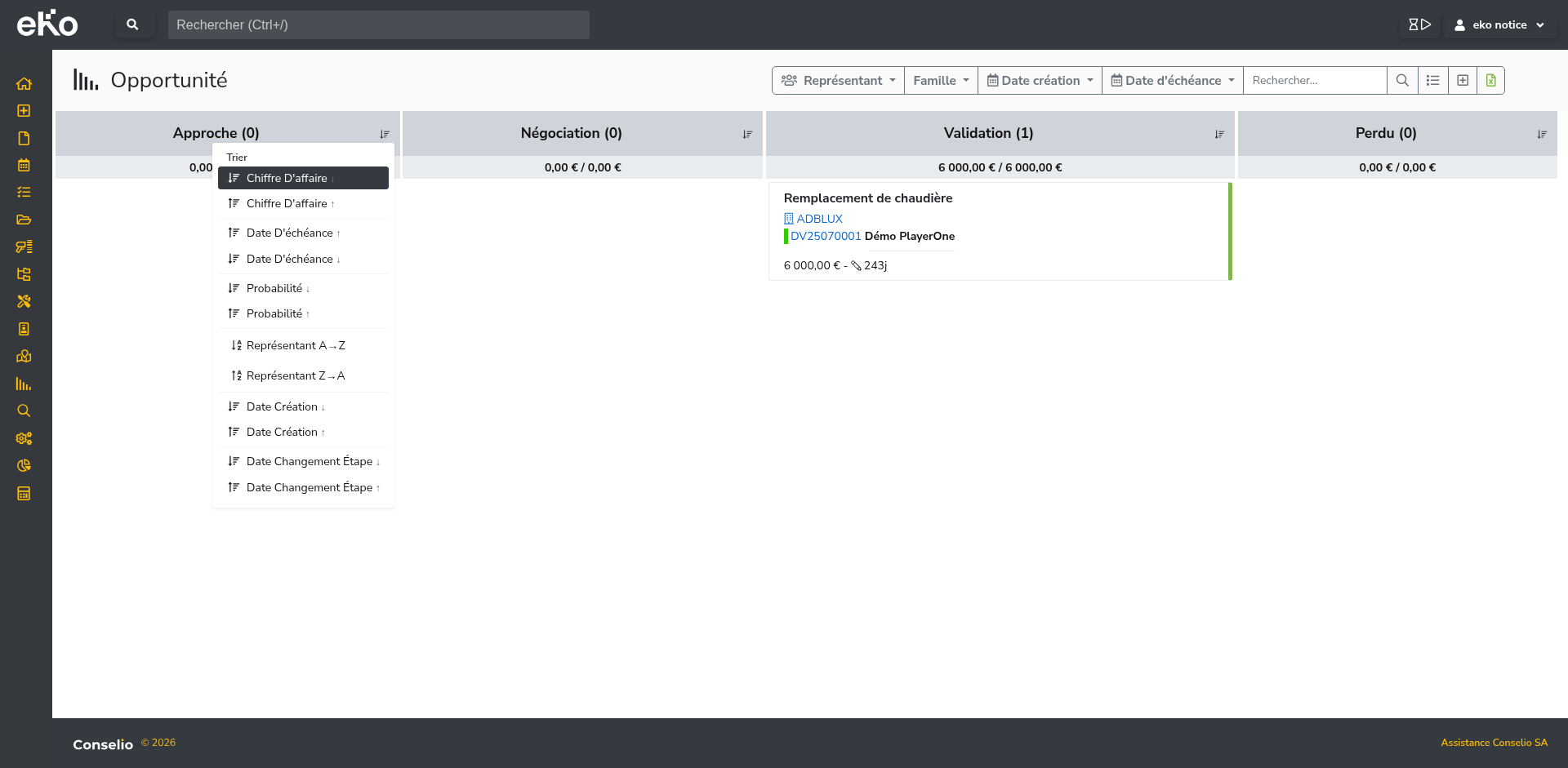Open the sort menu of Négociation column
The height and width of the screenshot is (768, 1568).
(746, 133)
